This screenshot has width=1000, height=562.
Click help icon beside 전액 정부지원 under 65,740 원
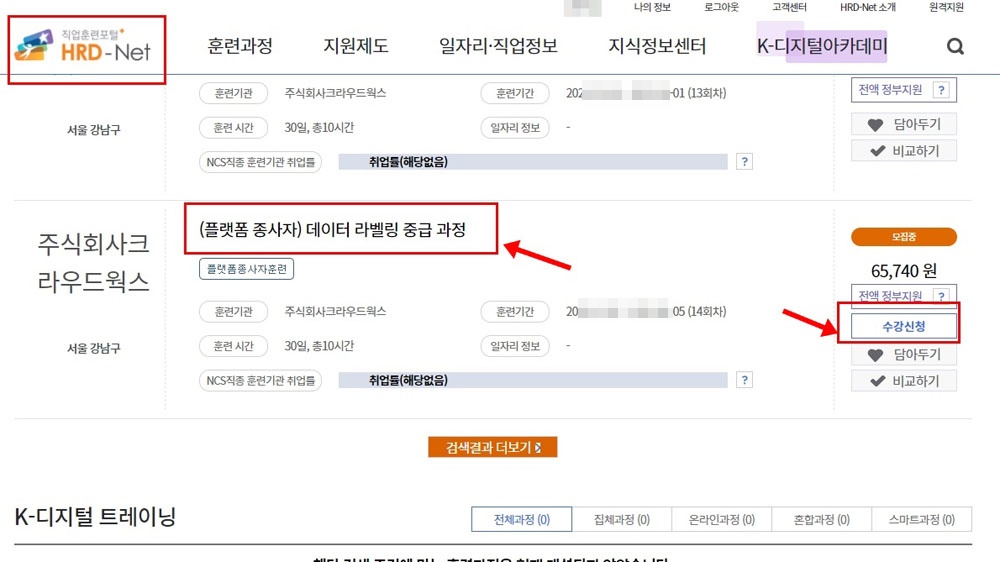pos(941,296)
